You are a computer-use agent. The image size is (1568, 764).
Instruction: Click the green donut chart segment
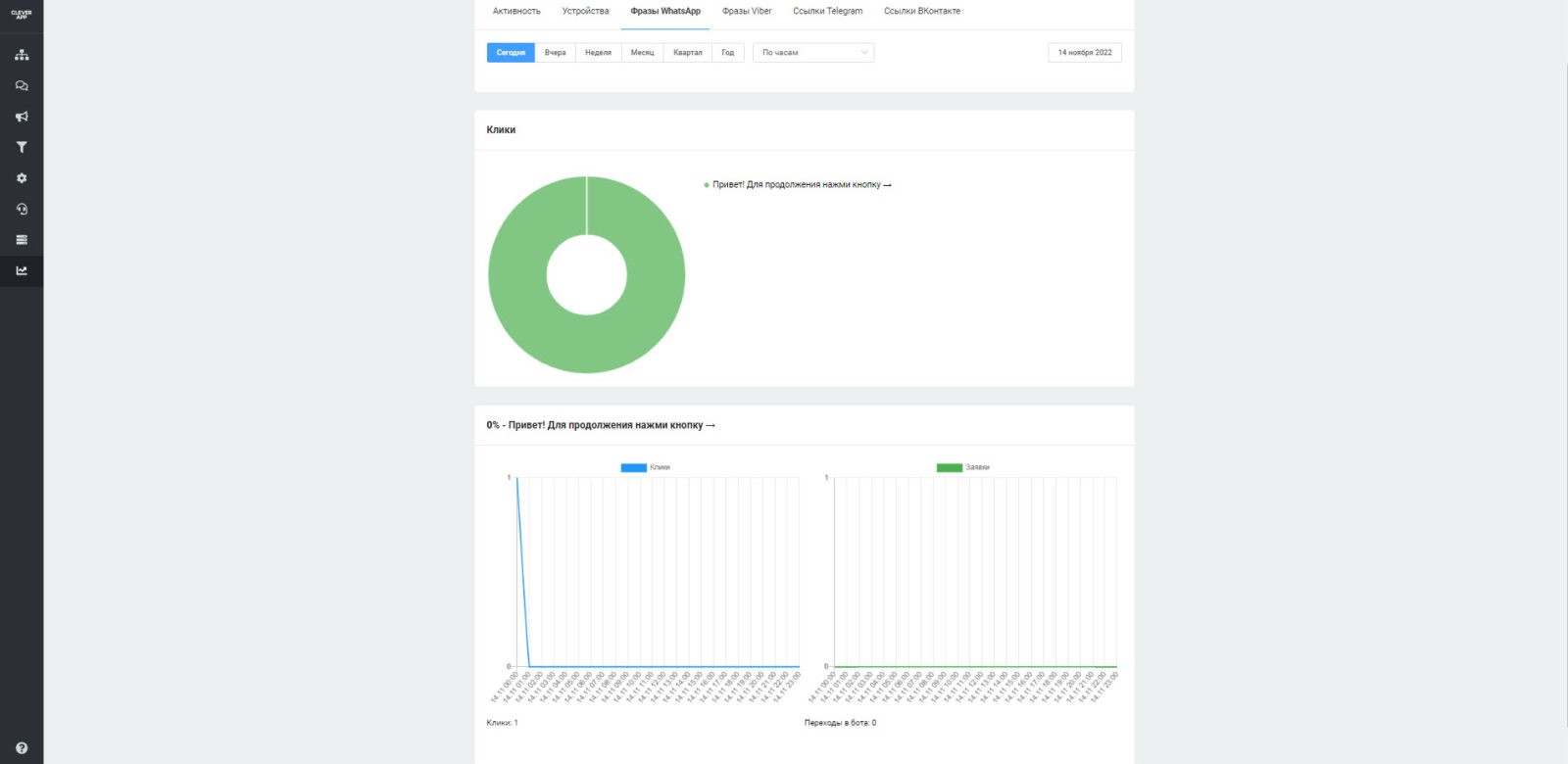click(519, 294)
